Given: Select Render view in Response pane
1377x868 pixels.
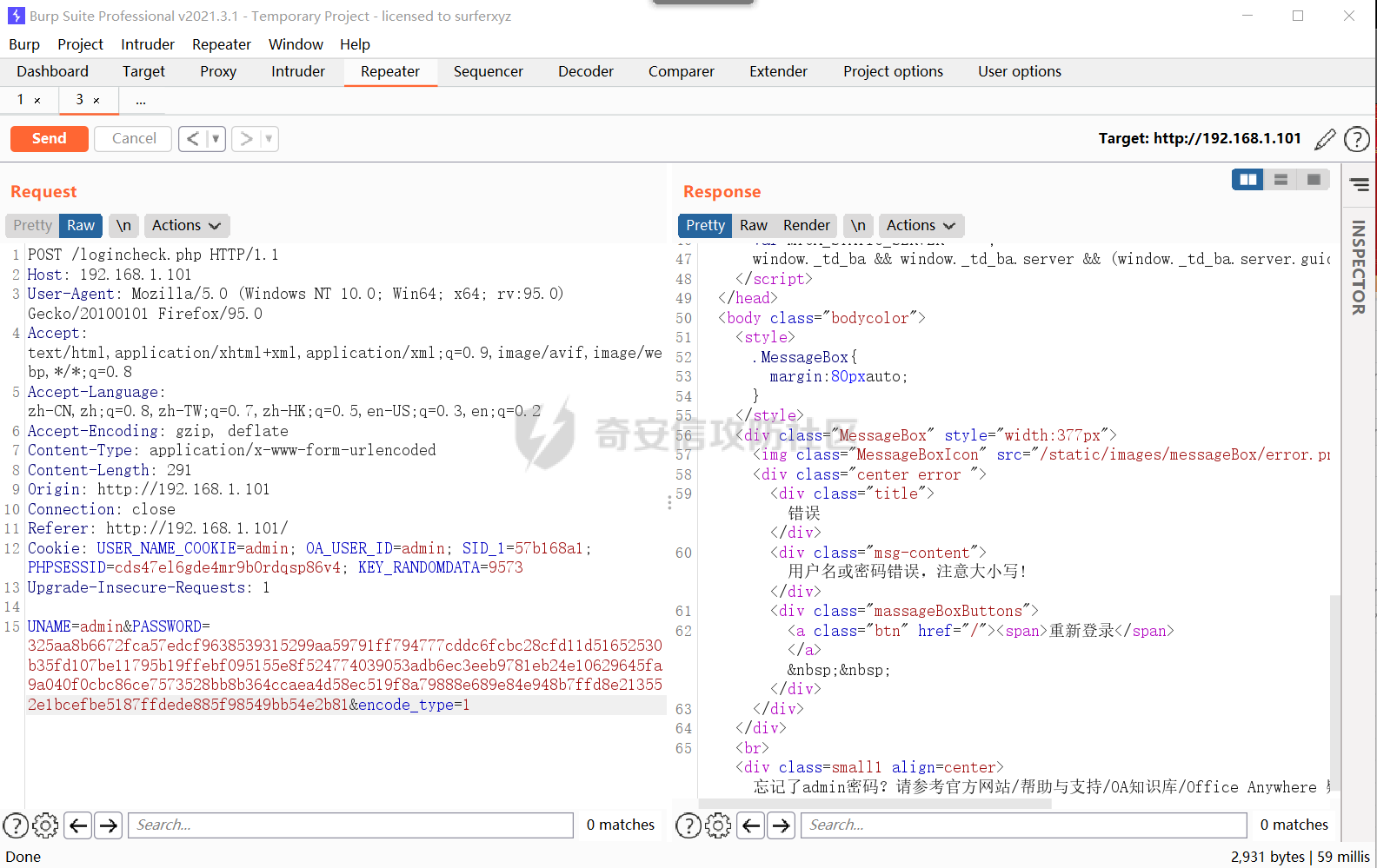Looking at the screenshot, I should click(807, 226).
